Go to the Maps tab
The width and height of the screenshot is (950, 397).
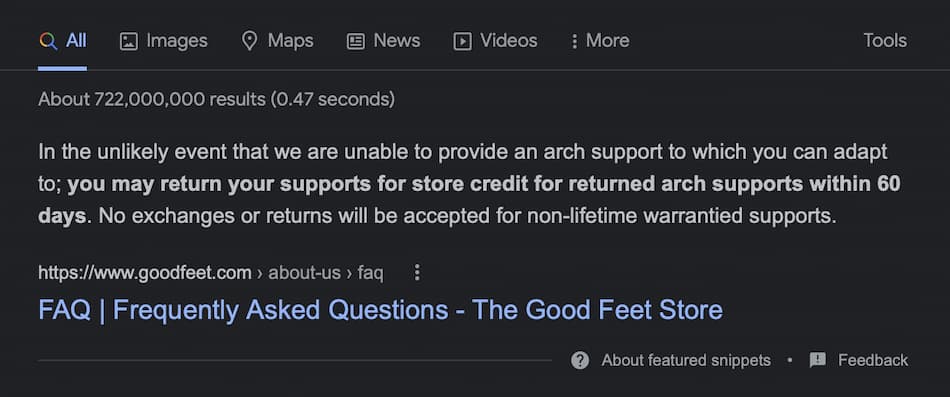(x=277, y=41)
